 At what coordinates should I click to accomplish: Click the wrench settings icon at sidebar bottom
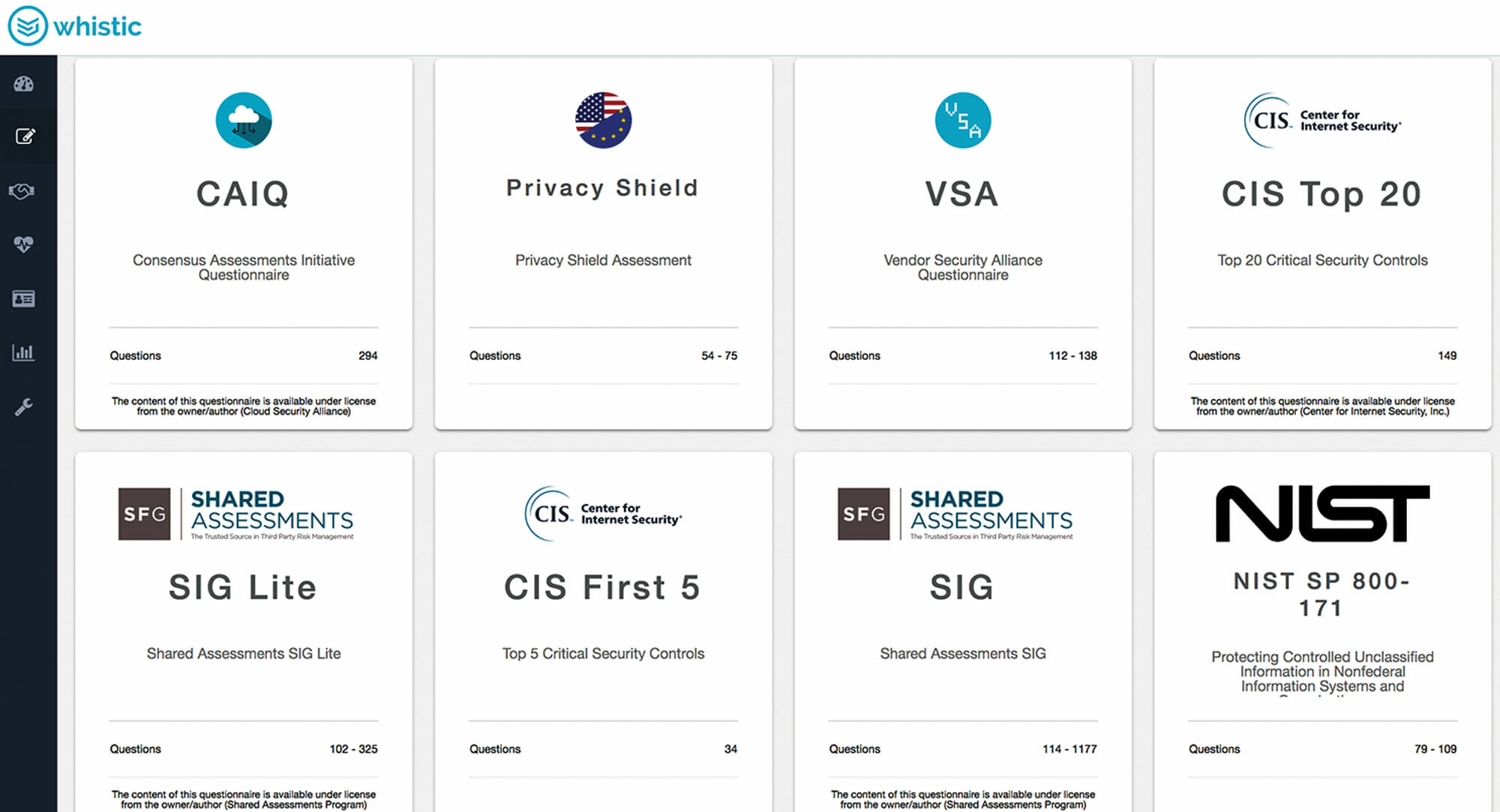pyautogui.click(x=24, y=406)
